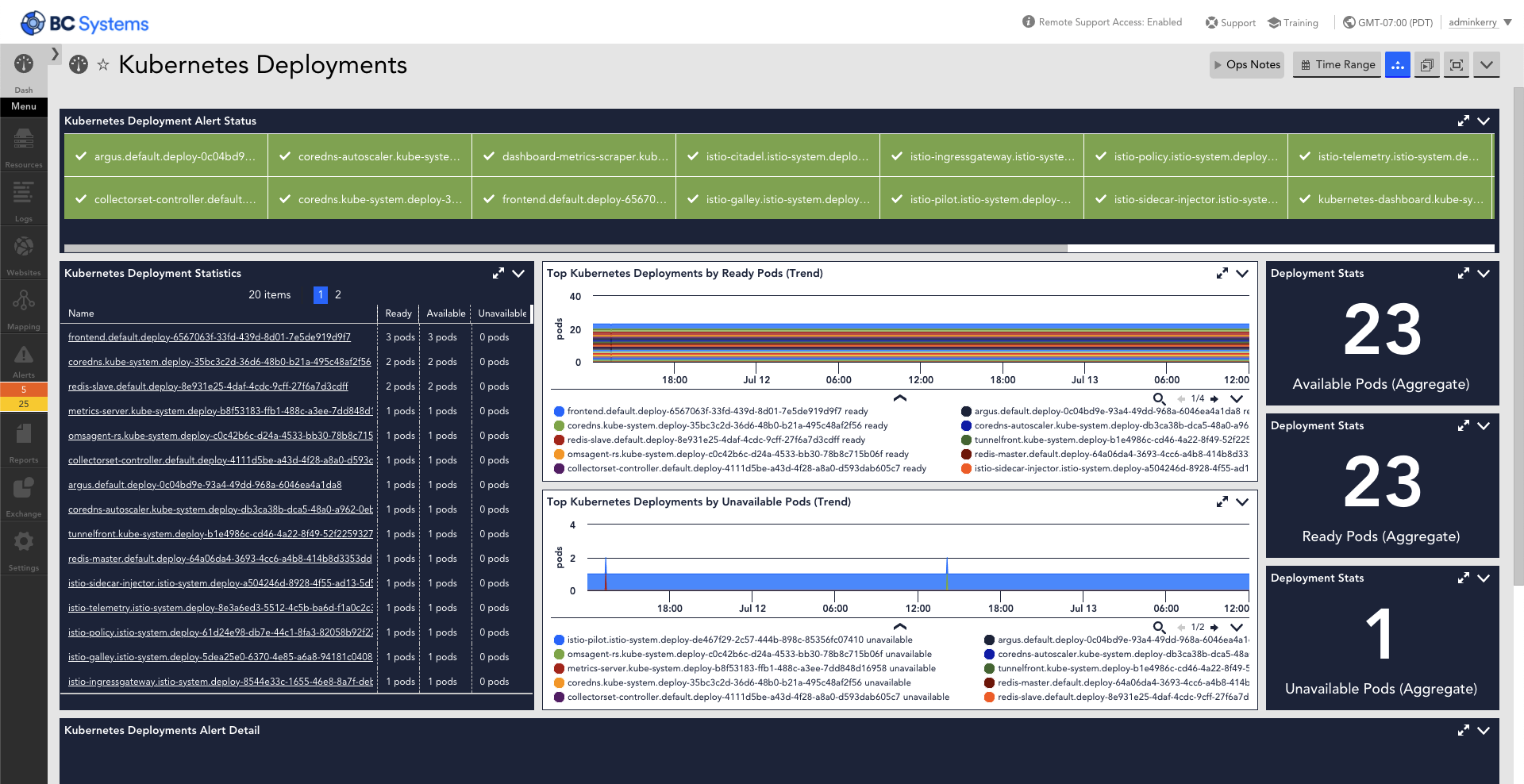
Task: Select page 1 of statistics table
Action: [x=321, y=294]
